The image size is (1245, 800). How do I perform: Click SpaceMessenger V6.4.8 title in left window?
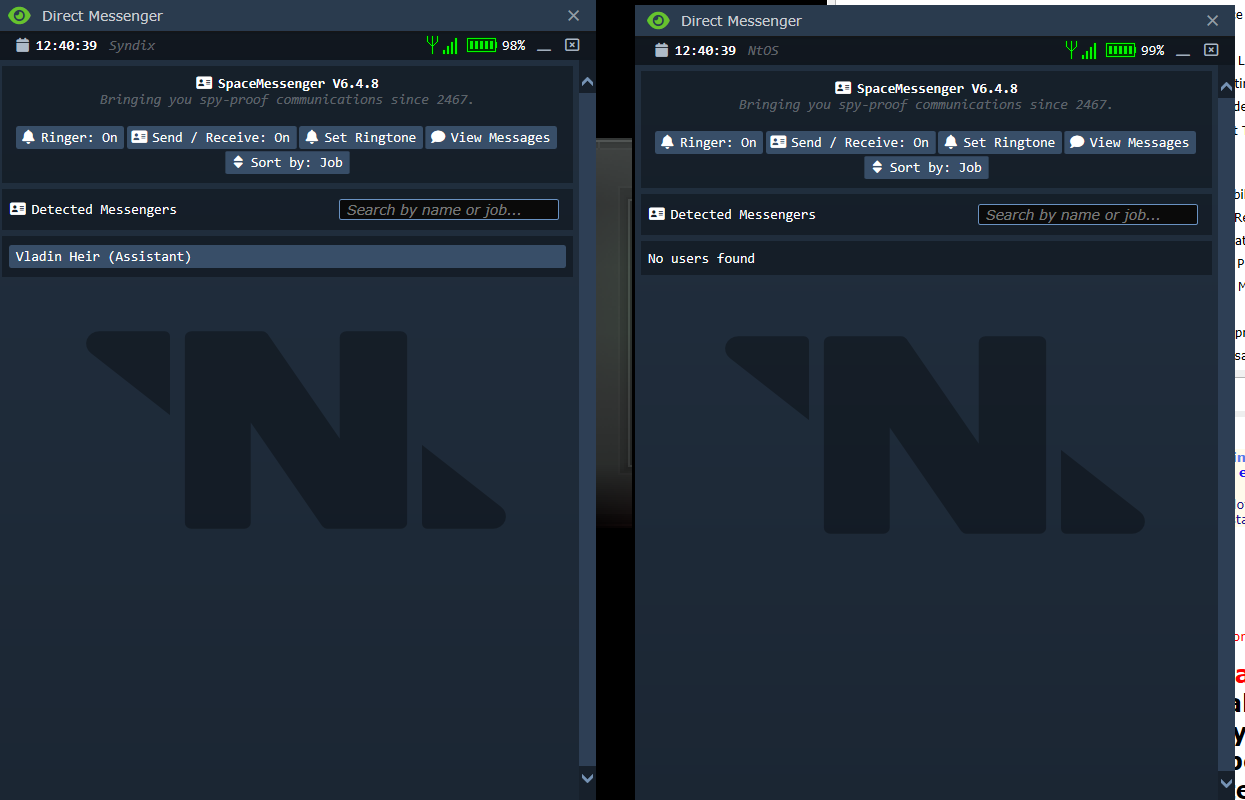(298, 84)
